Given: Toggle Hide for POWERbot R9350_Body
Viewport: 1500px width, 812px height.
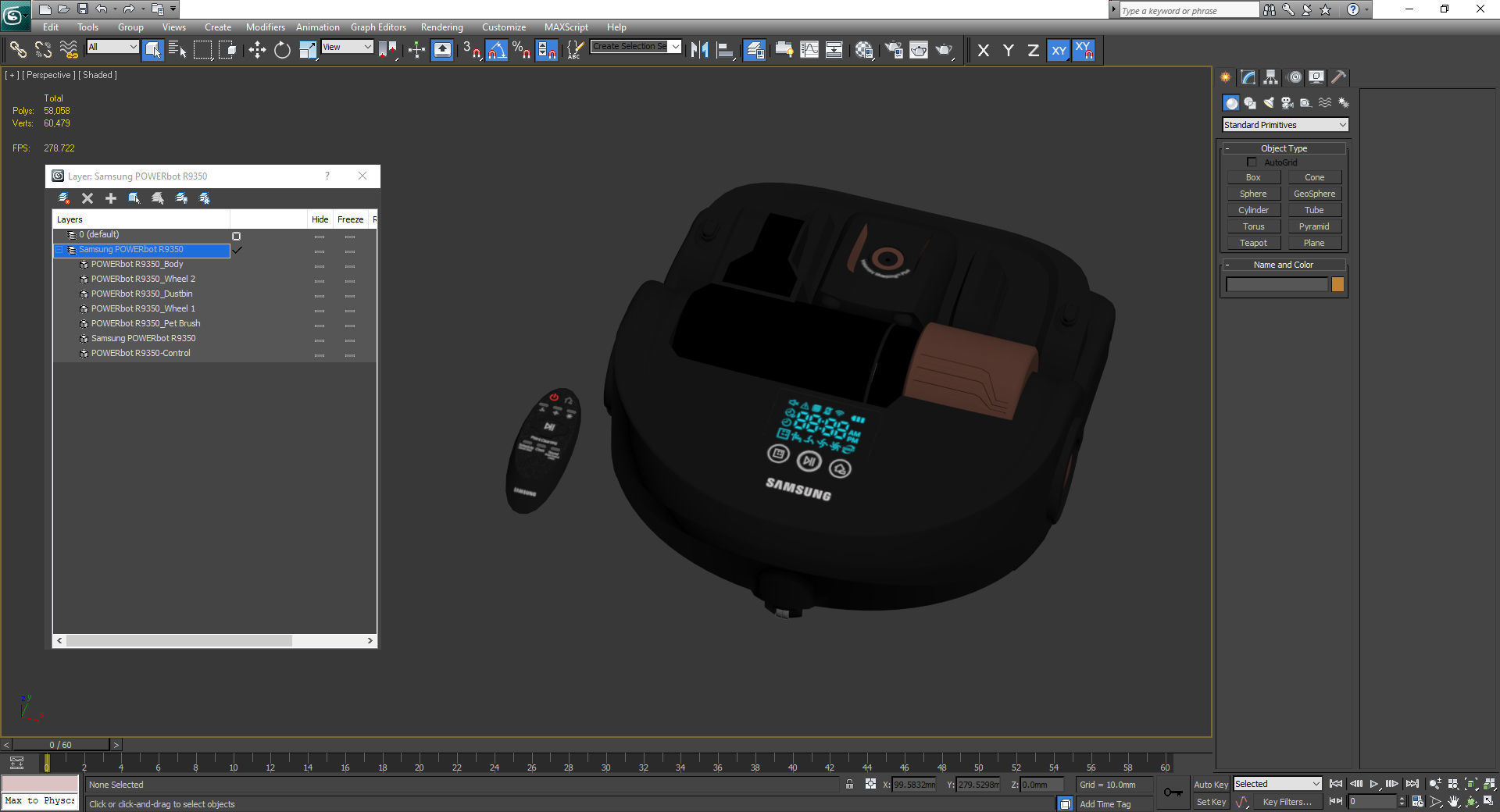Looking at the screenshot, I should (320, 265).
